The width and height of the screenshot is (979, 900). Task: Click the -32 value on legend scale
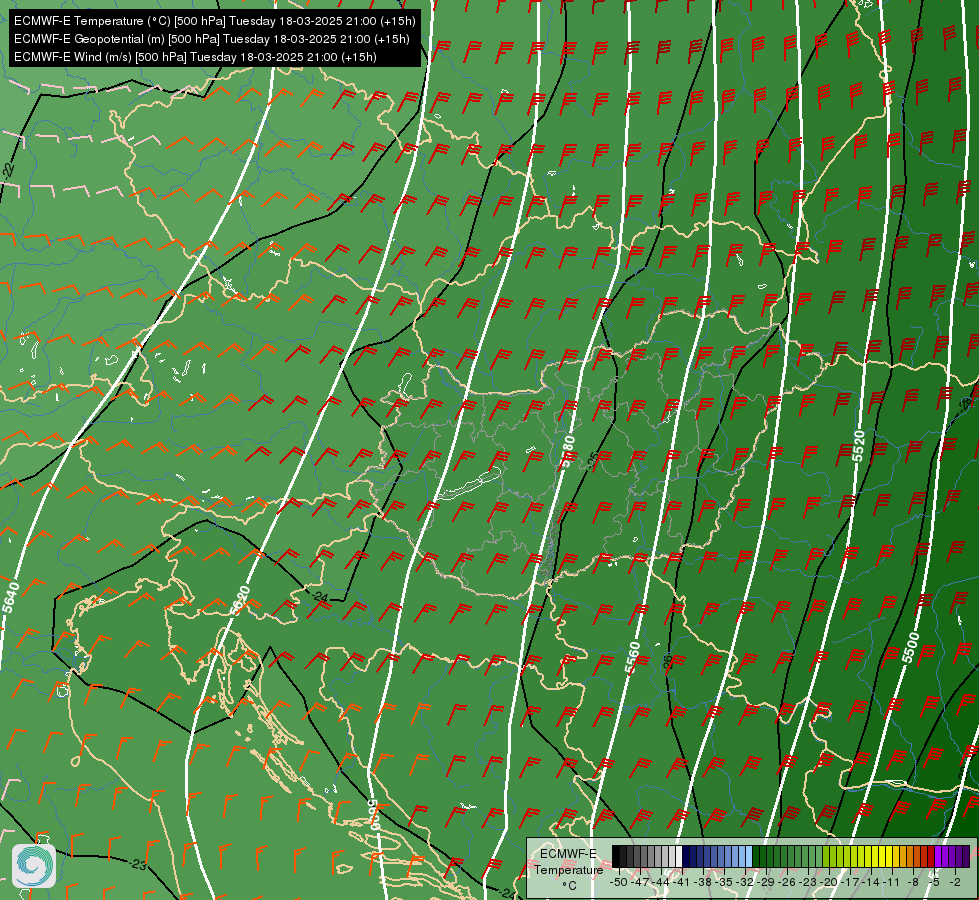tap(745, 882)
